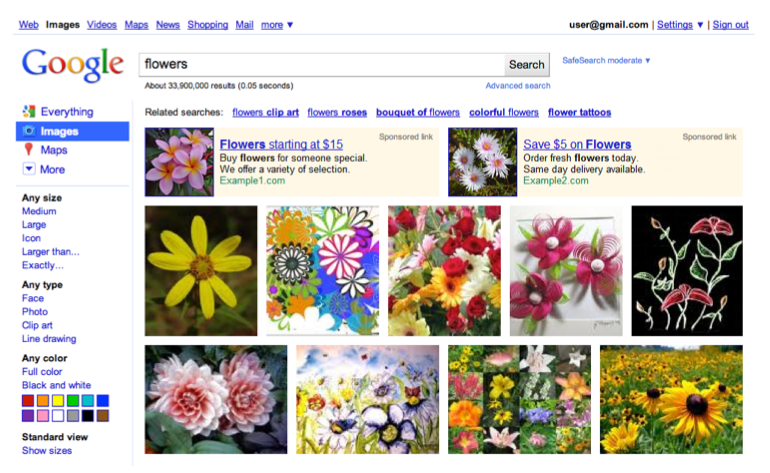The width and height of the screenshot is (770, 473).
Task: Click the flowers search input field
Action: pyautogui.click(x=322, y=64)
